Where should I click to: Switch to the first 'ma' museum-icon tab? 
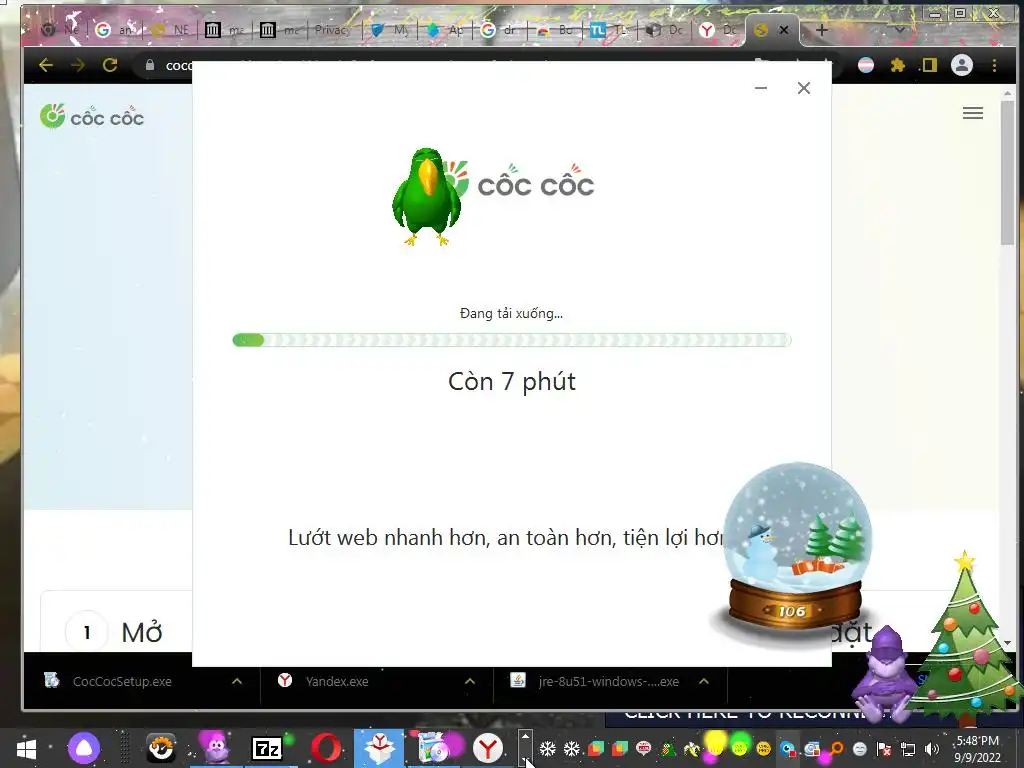point(224,30)
